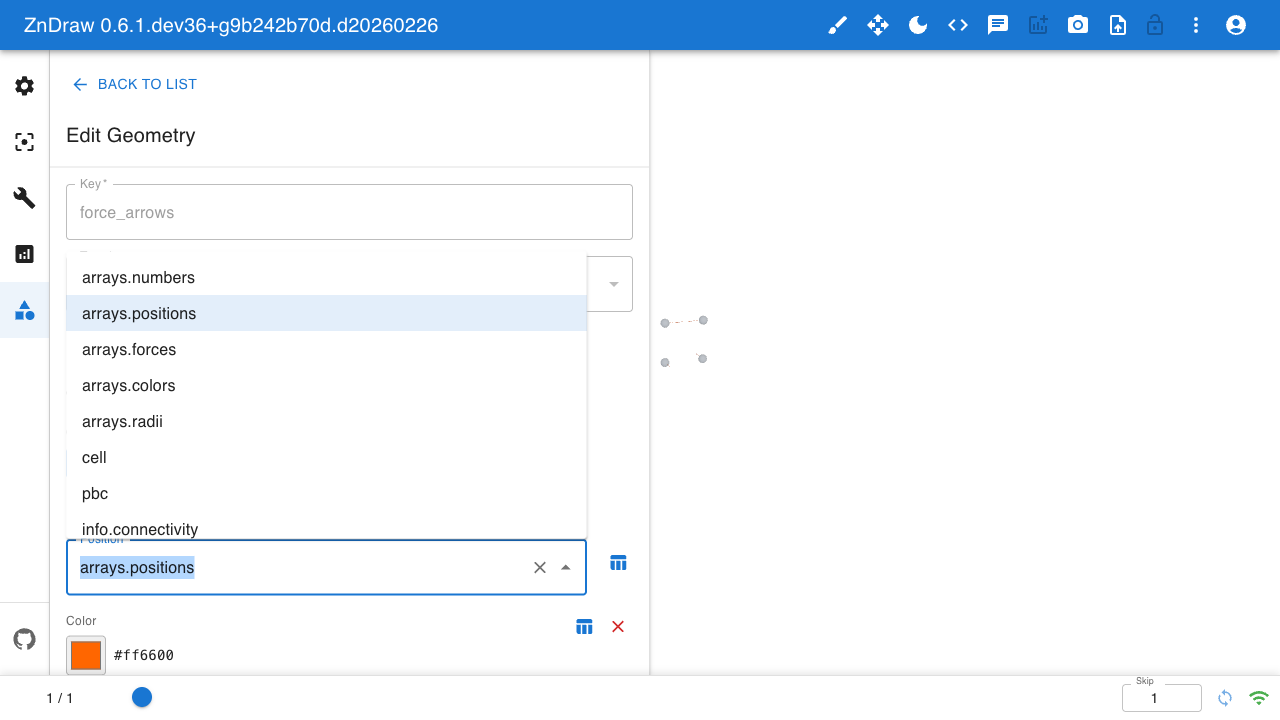Screen dimensions: 1280x720
Task: Click the upload file icon
Action: 1118,25
